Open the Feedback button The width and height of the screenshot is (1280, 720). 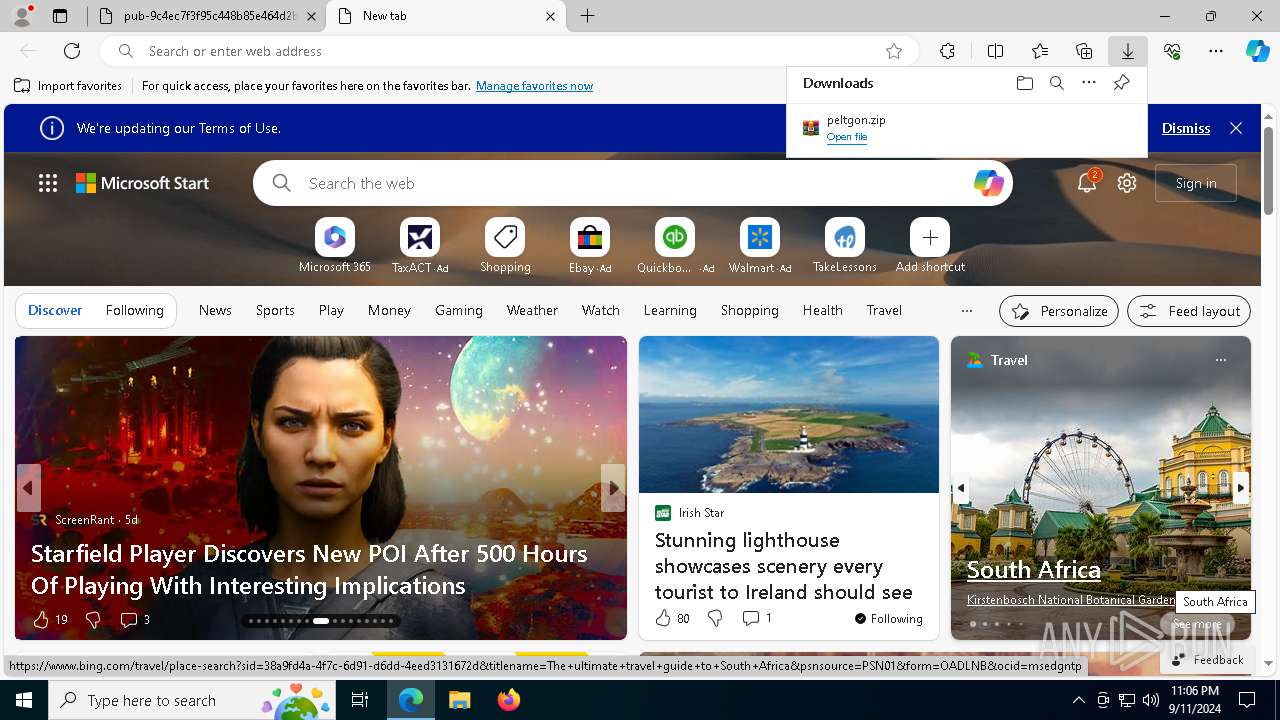(x=1206, y=660)
